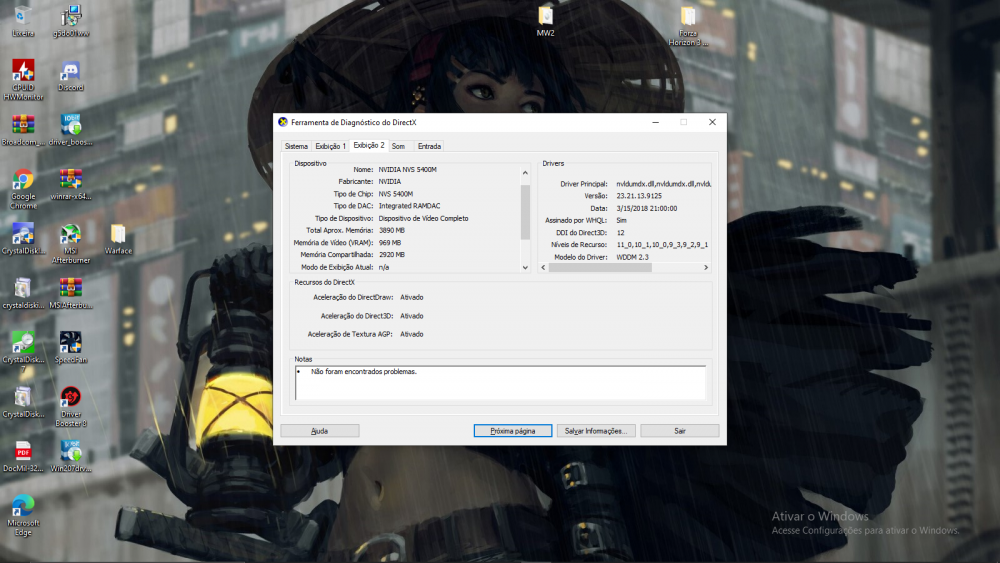Click the Drivers horizontal scrollbar thumb
Screen dimensions: 1000x563
(600, 268)
